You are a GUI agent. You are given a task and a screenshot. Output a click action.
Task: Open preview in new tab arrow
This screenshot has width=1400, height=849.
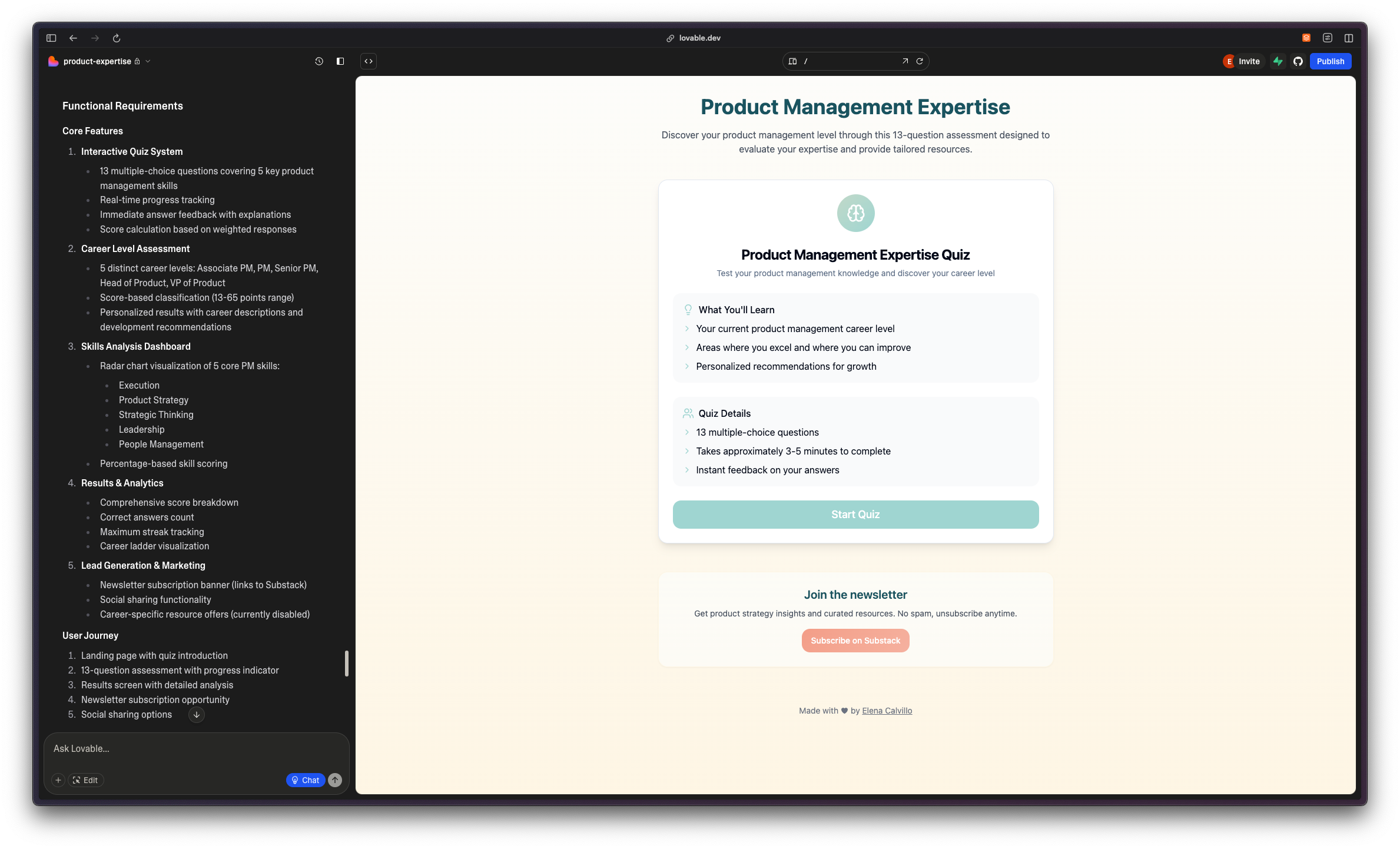(905, 61)
